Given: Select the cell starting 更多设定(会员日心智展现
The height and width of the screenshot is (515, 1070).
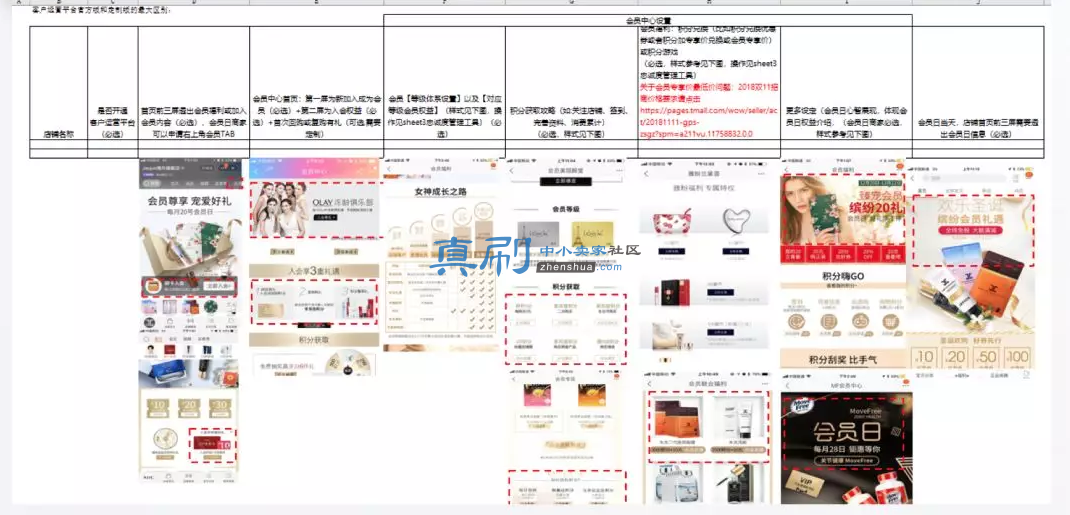Looking at the screenshot, I should click(846, 83).
